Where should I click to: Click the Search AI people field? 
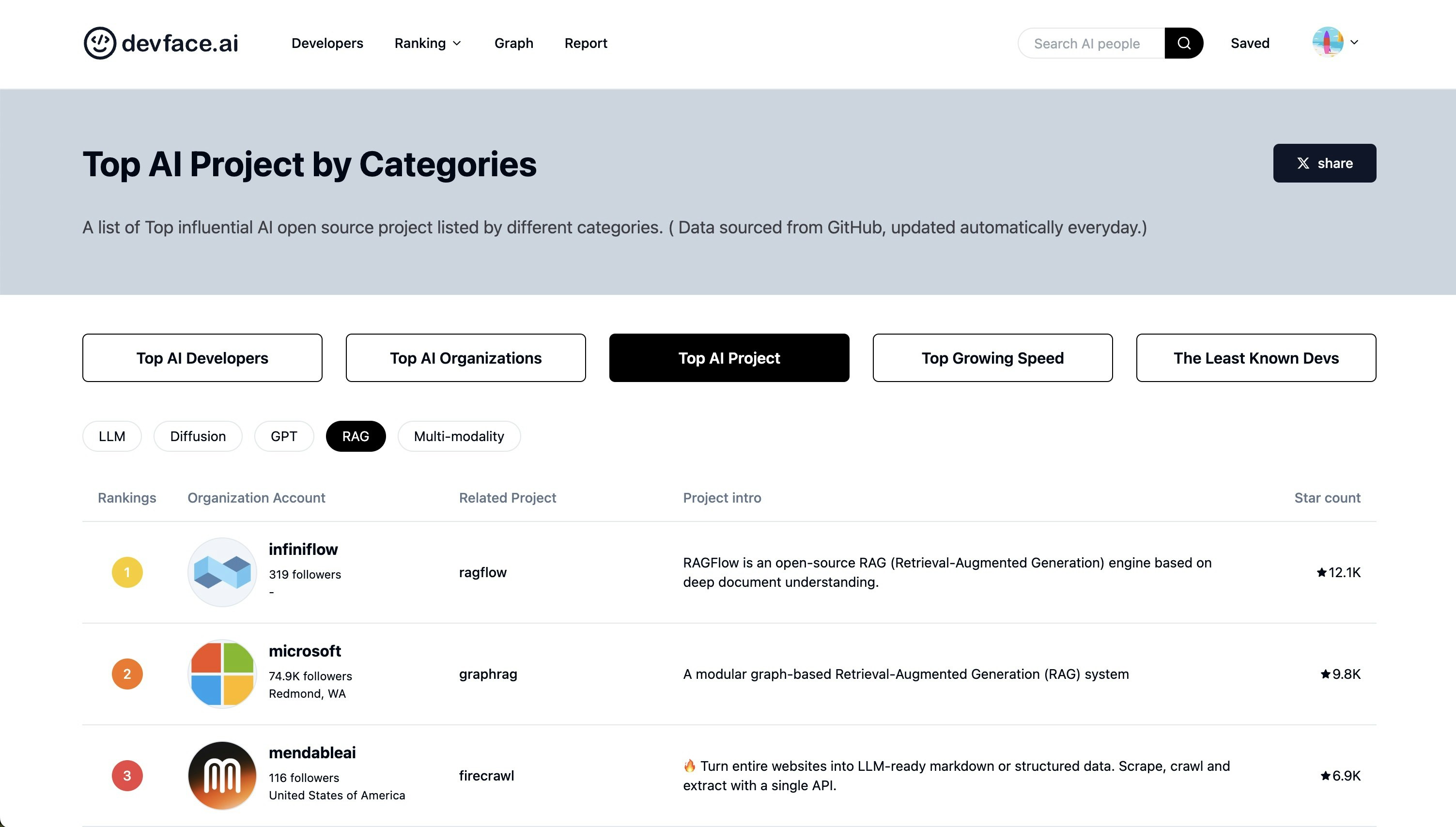pos(1091,44)
